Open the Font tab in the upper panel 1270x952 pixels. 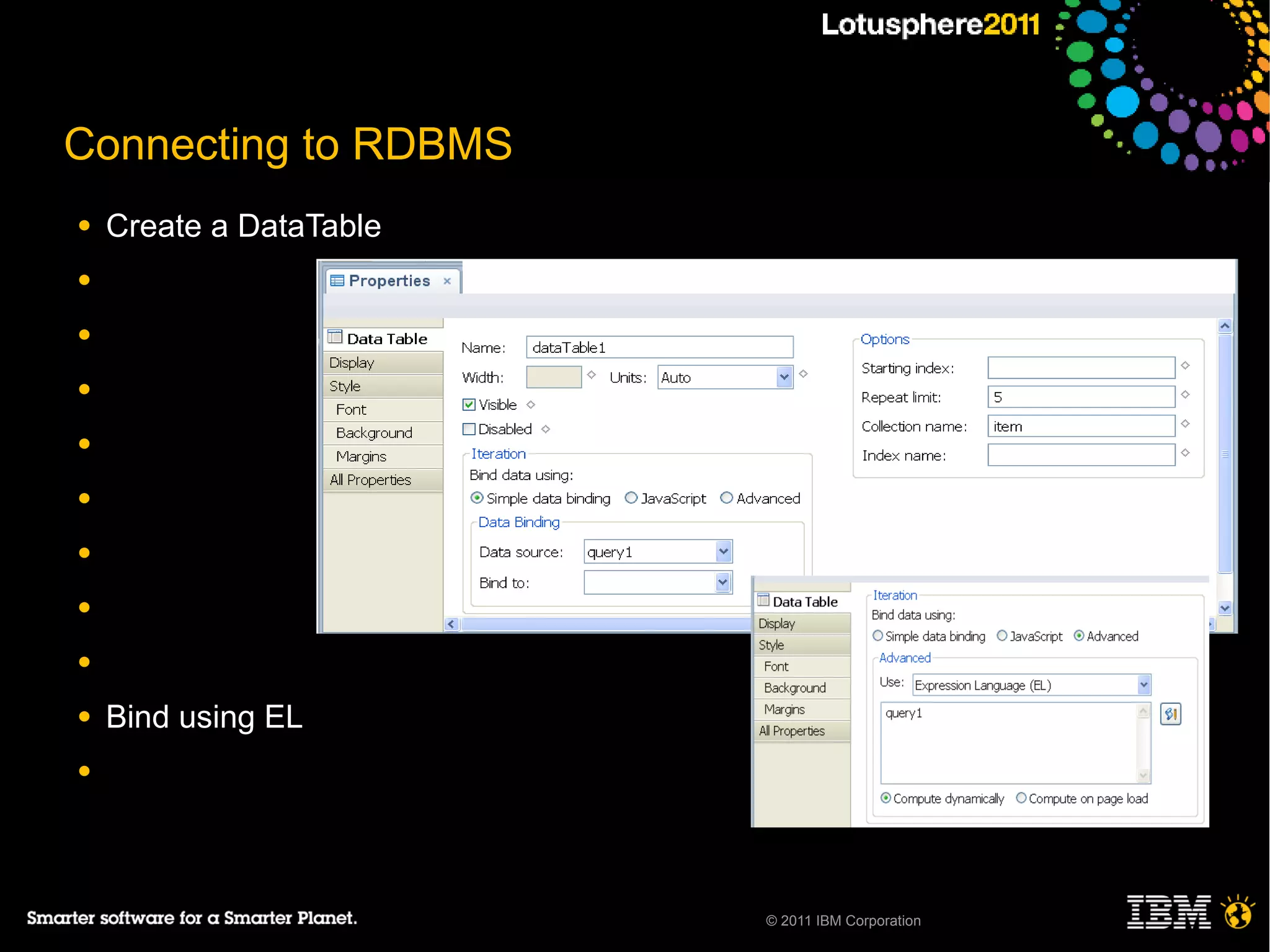click(x=383, y=410)
